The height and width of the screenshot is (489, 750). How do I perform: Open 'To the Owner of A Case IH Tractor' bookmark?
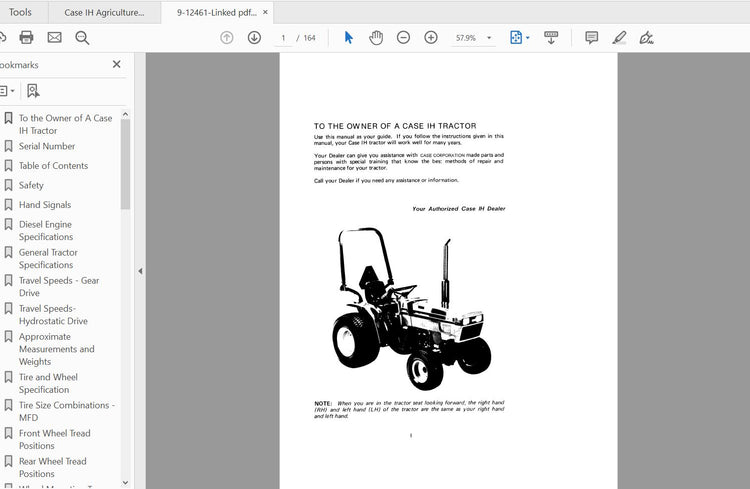66,124
